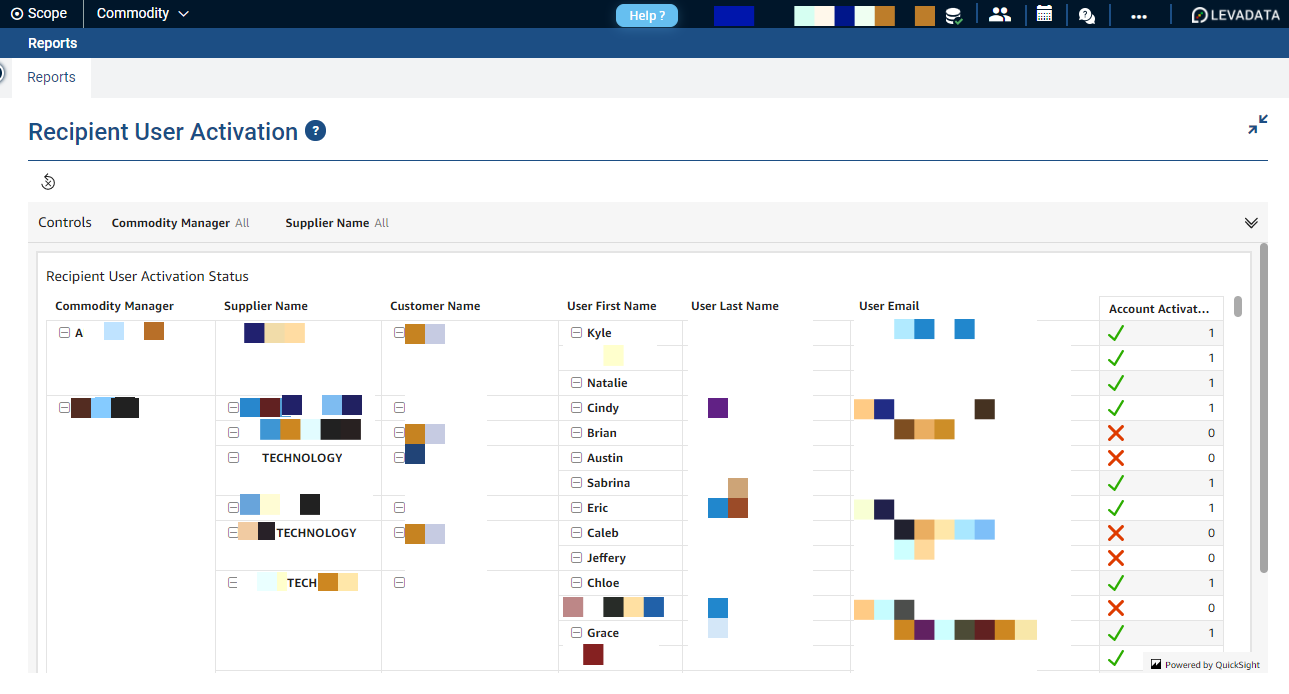Select the Reports tab
Image resolution: width=1289 pixels, height=694 pixels.
[51, 77]
